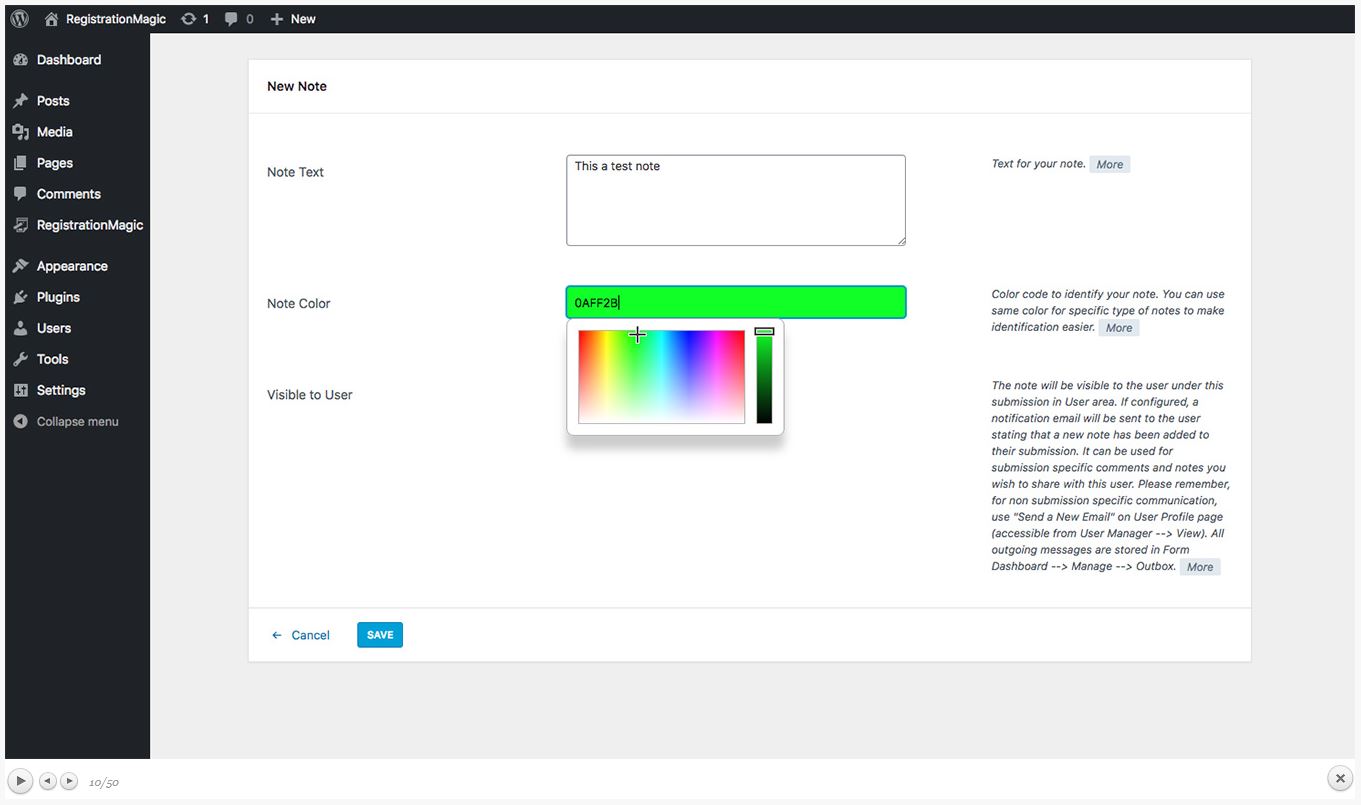Open the comments bubble icon in admin bar
Image resolution: width=1361 pixels, height=805 pixels.
232,19
